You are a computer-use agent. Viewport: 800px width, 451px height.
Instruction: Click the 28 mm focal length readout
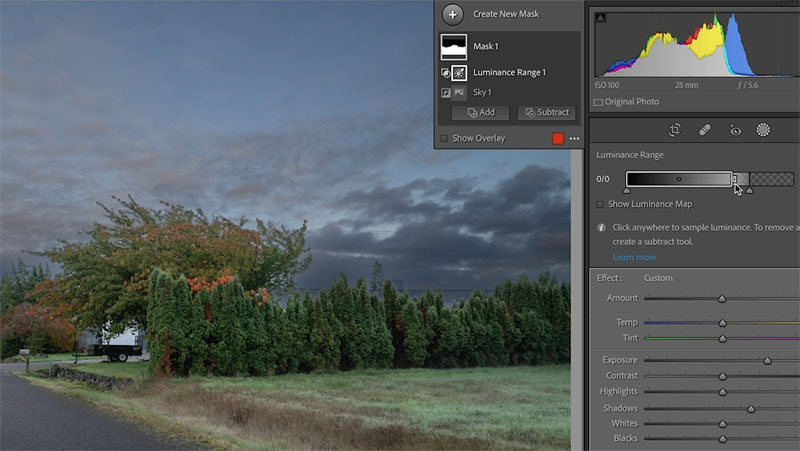[x=686, y=85]
